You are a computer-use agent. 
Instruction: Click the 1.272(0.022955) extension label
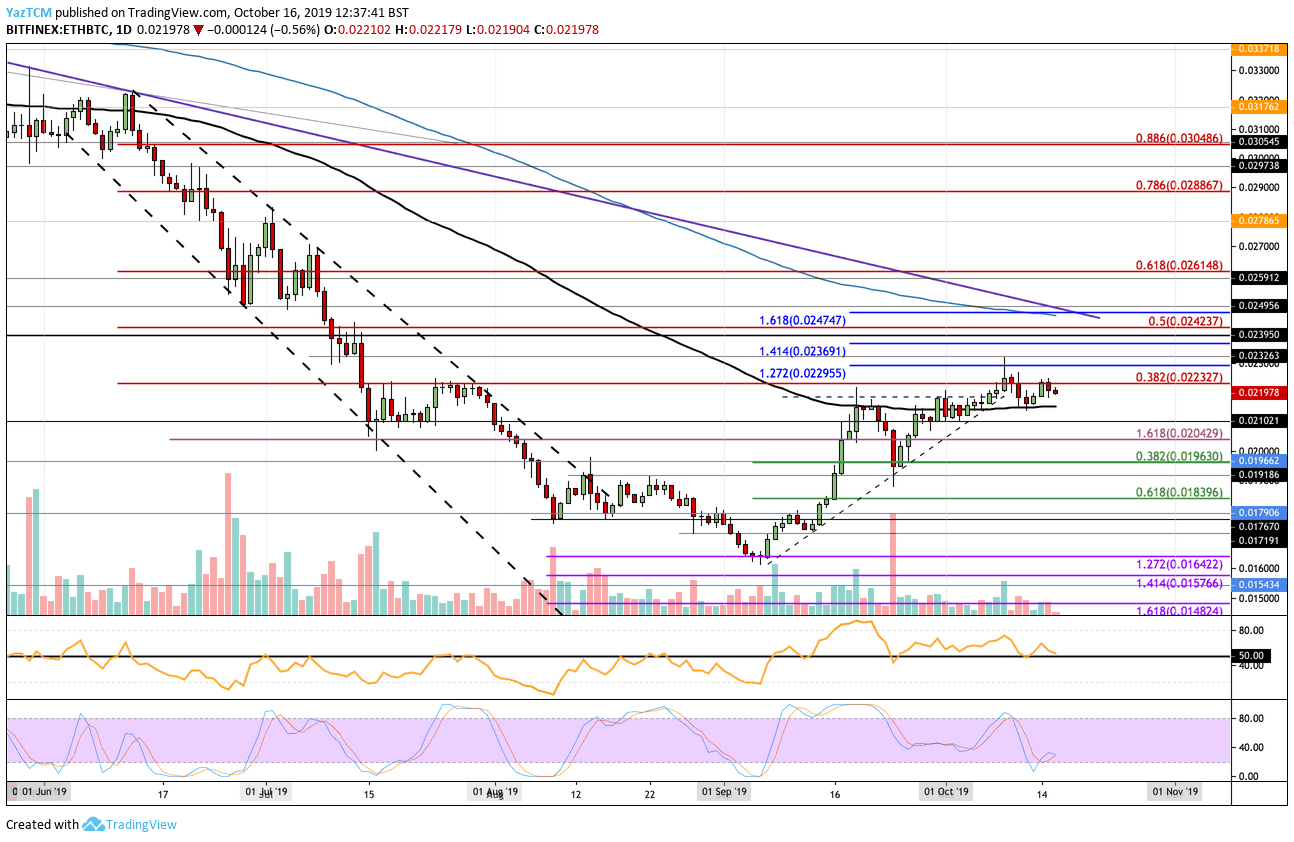pos(802,372)
